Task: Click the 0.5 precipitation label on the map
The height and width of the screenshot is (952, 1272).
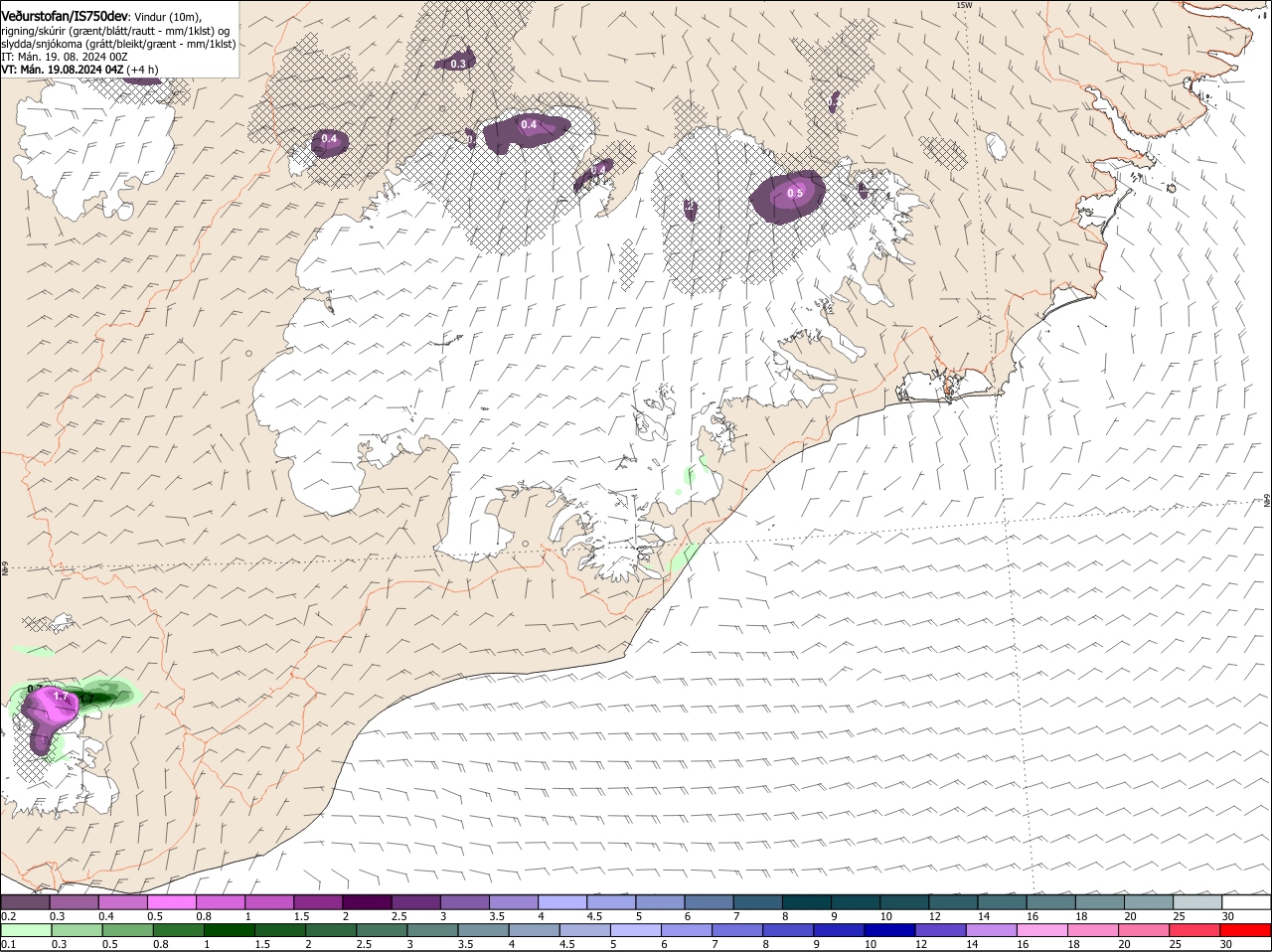Action: (x=795, y=194)
